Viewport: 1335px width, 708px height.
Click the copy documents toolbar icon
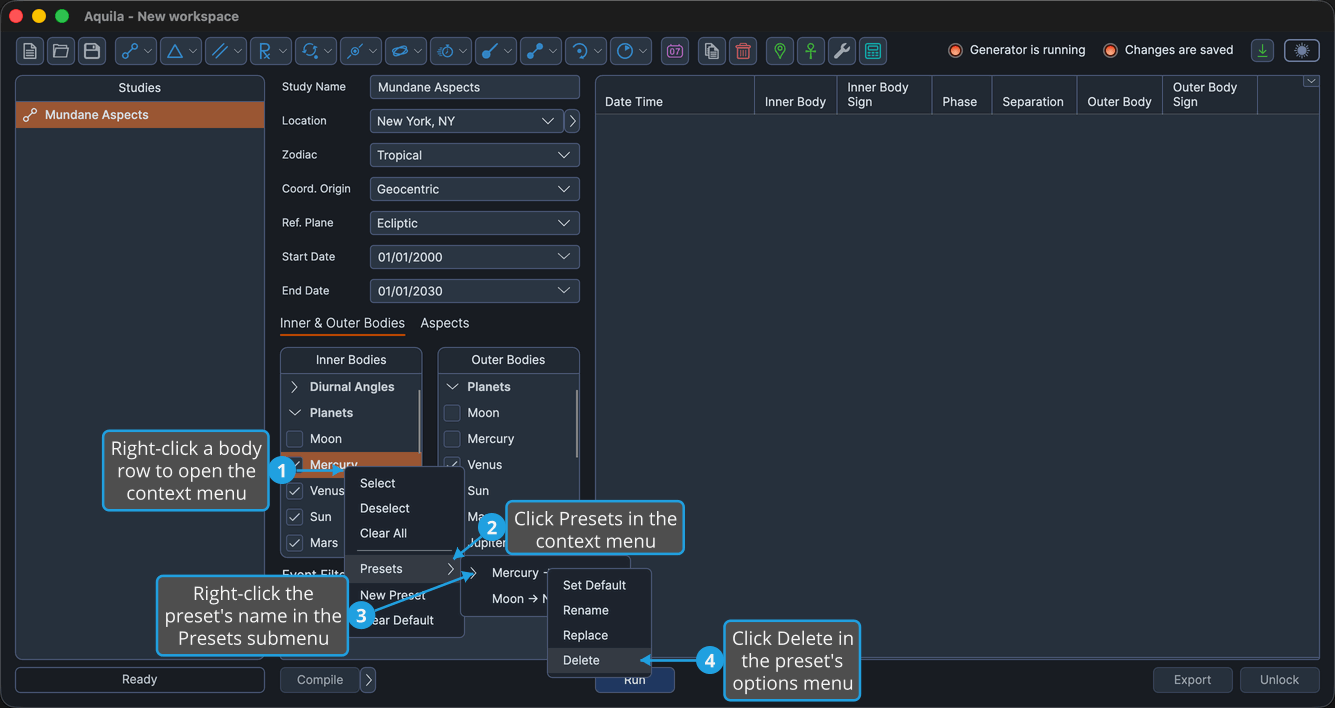[x=712, y=51]
